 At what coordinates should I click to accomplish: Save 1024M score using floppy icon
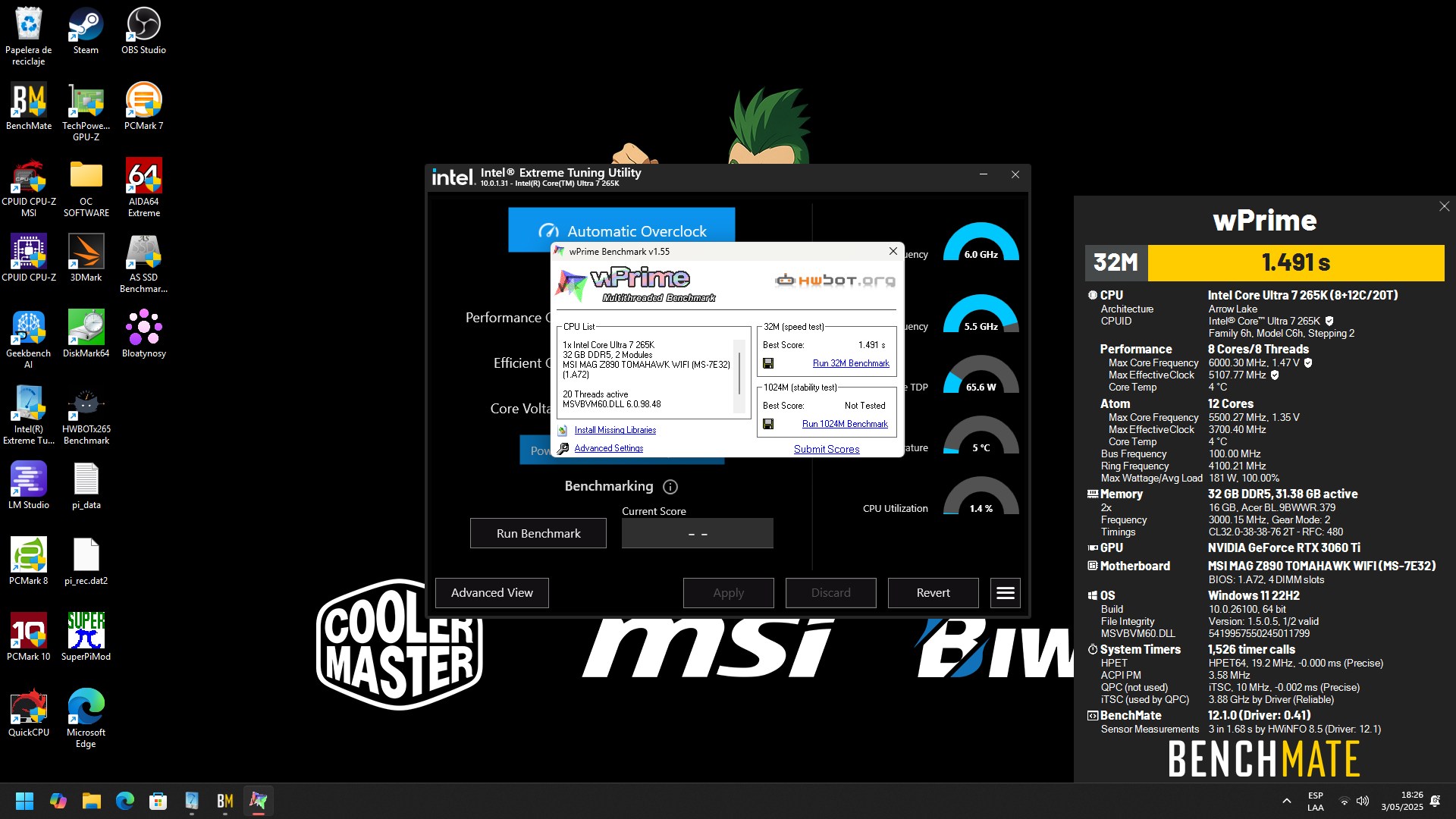pyautogui.click(x=768, y=424)
